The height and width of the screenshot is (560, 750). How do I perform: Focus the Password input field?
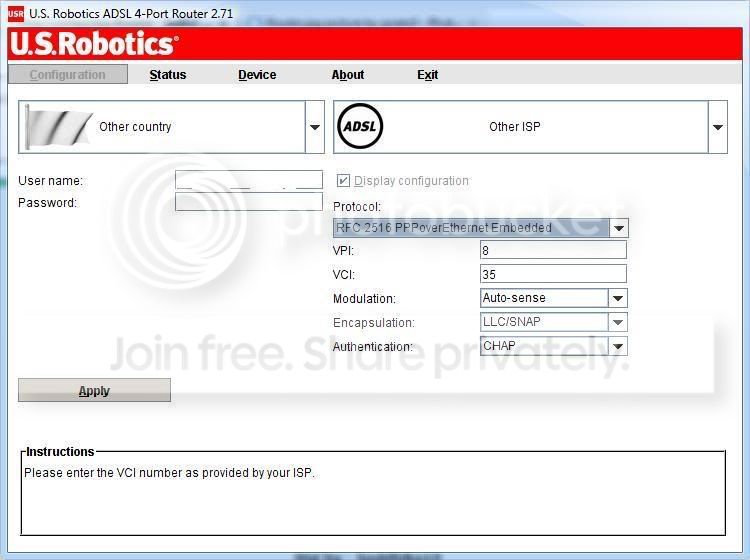point(249,202)
